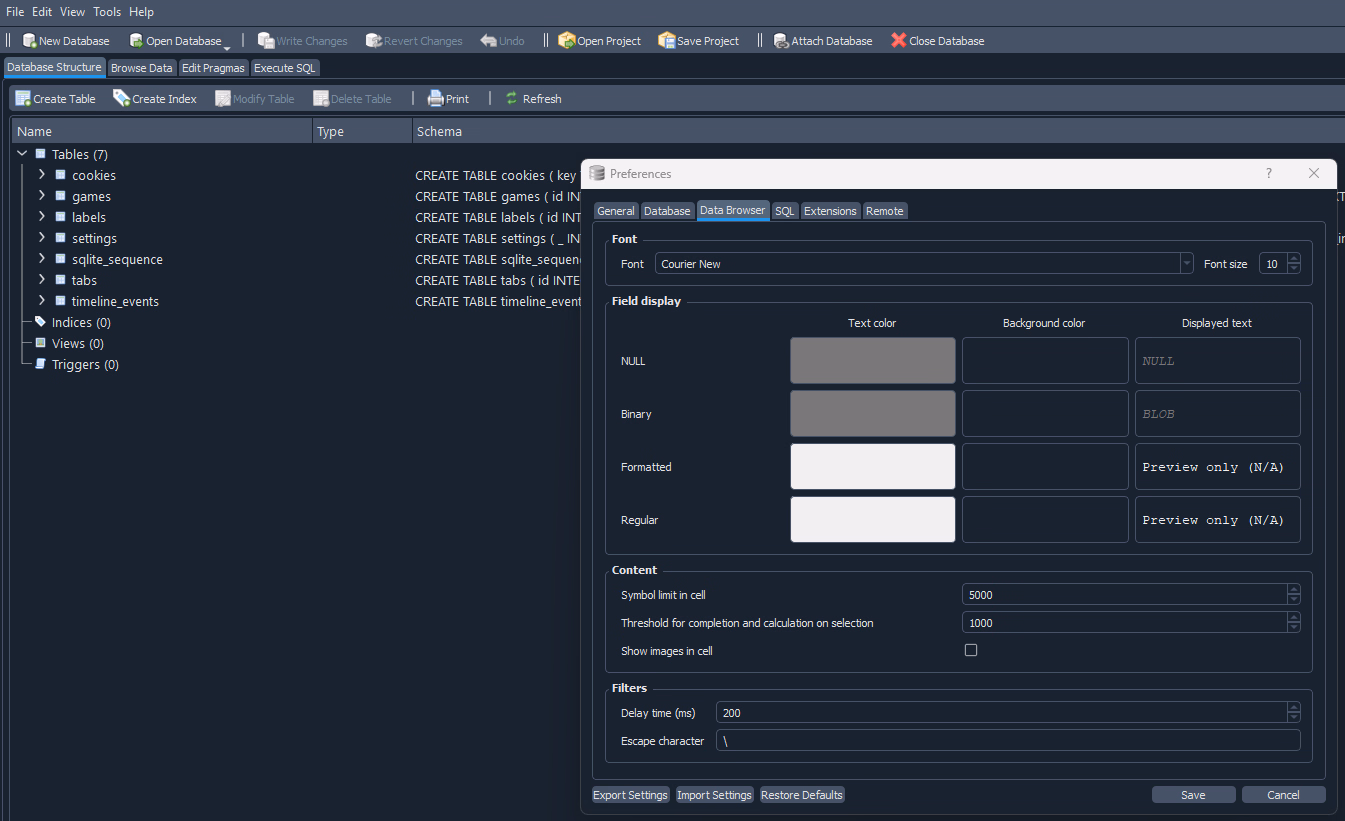Image resolution: width=1345 pixels, height=821 pixels.
Task: Pick the Regular text color swatch
Action: (873, 520)
